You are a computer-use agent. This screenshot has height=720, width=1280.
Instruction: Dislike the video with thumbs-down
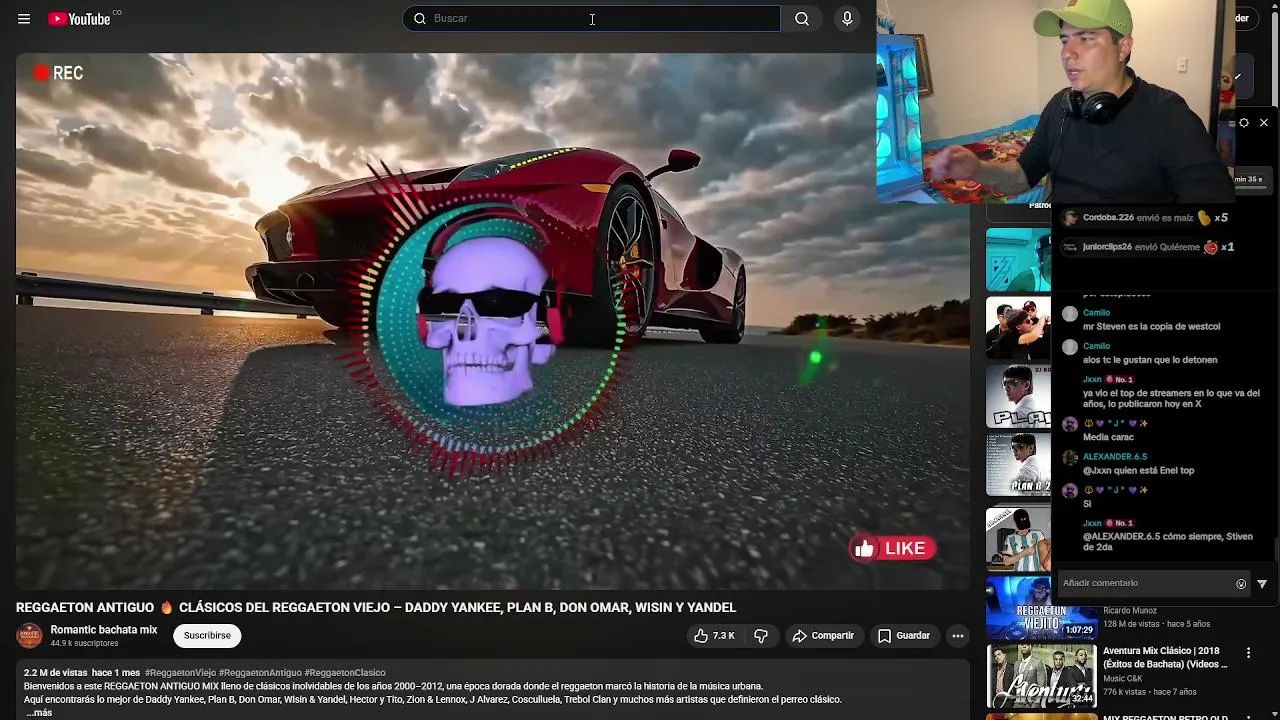(x=761, y=636)
